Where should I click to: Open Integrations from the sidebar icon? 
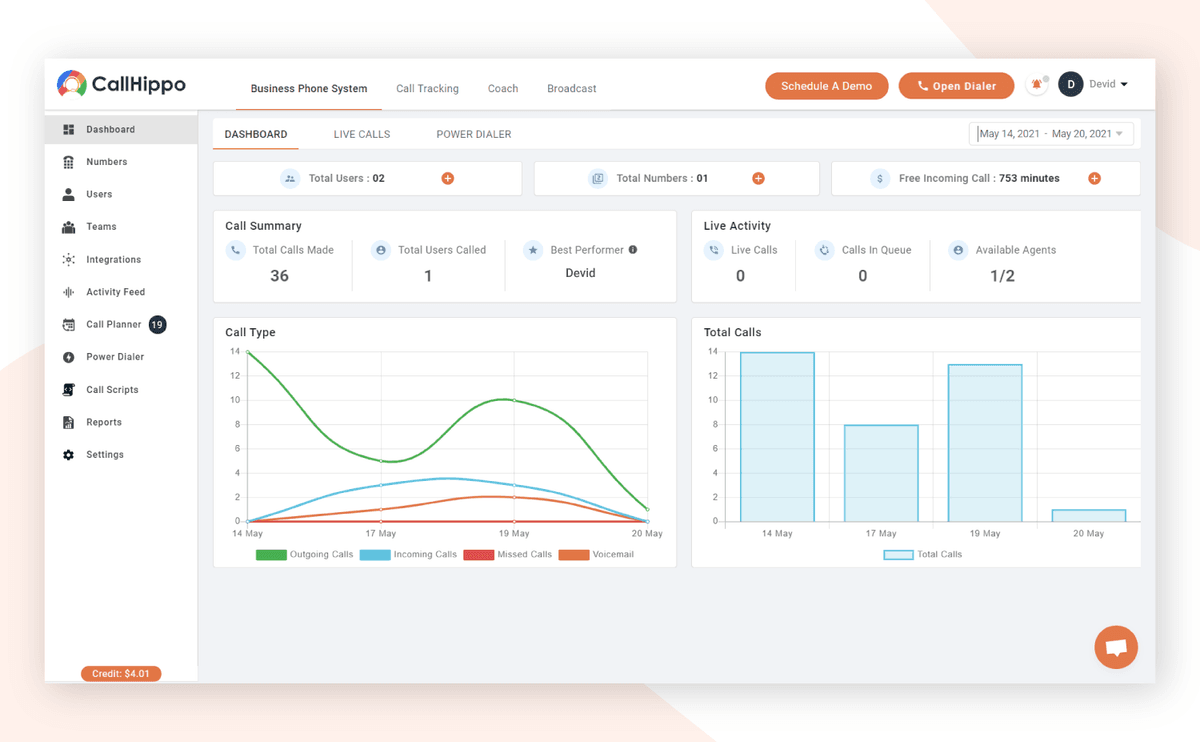click(68, 260)
